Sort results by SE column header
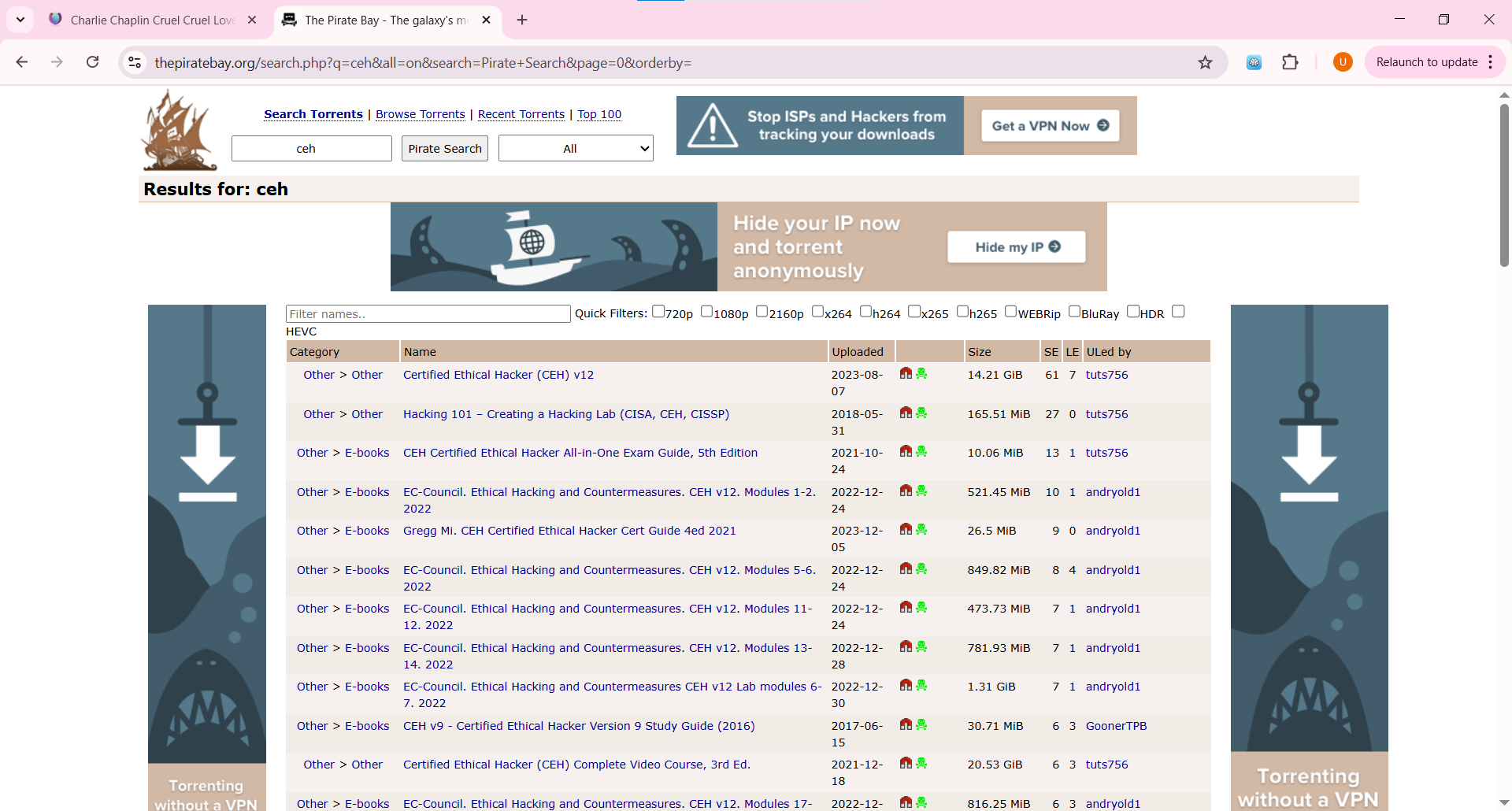The width and height of the screenshot is (1512, 811). click(1051, 352)
